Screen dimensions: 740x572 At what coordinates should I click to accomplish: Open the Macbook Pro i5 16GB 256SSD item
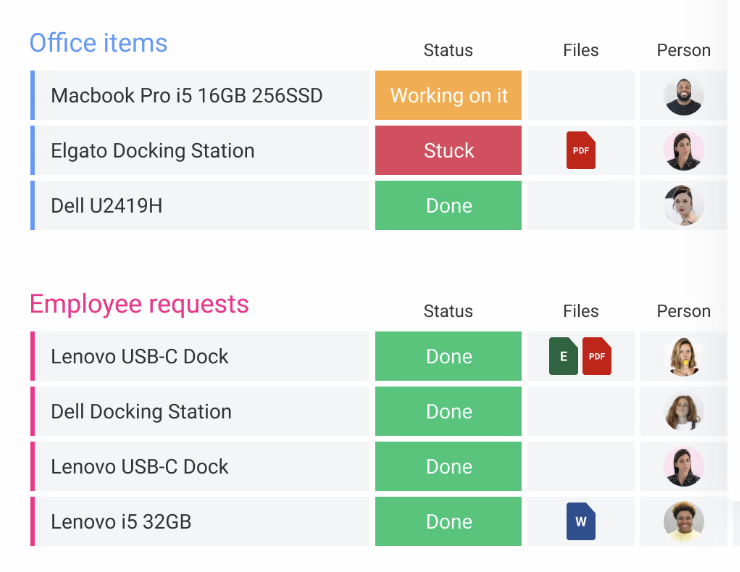coord(187,96)
